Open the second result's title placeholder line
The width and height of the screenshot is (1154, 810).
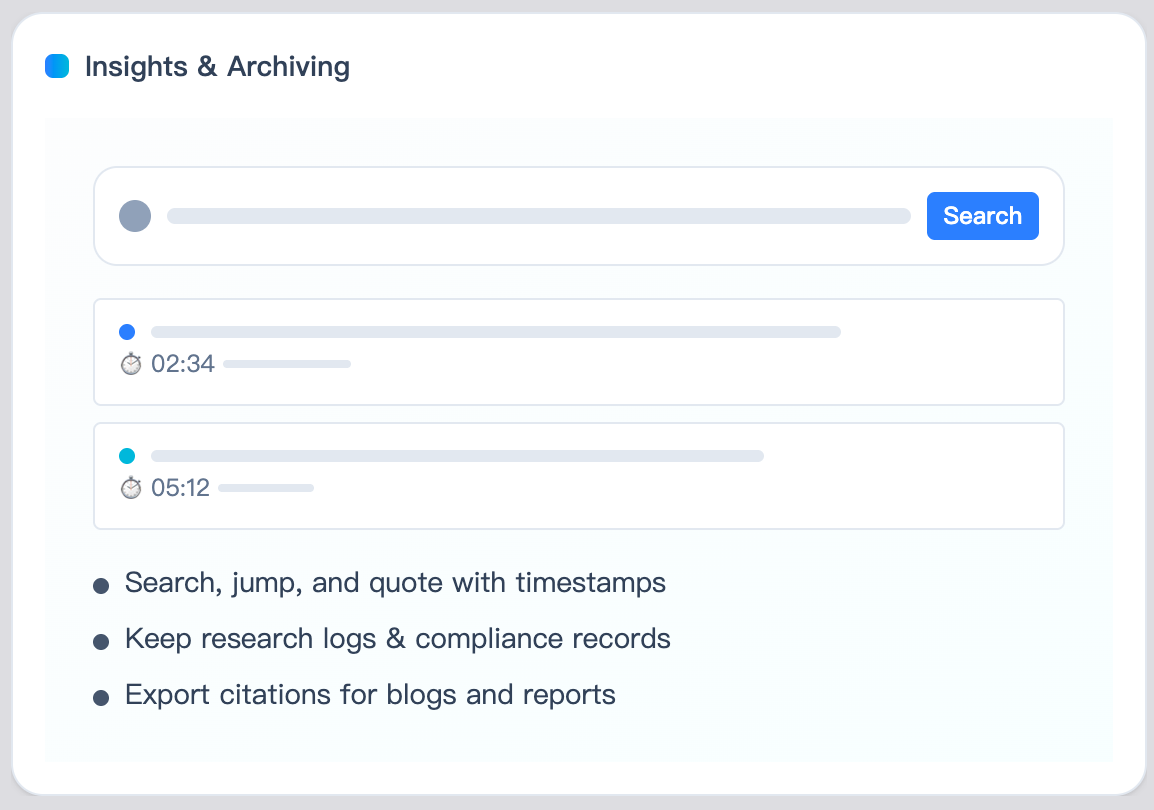[x=457, y=456]
